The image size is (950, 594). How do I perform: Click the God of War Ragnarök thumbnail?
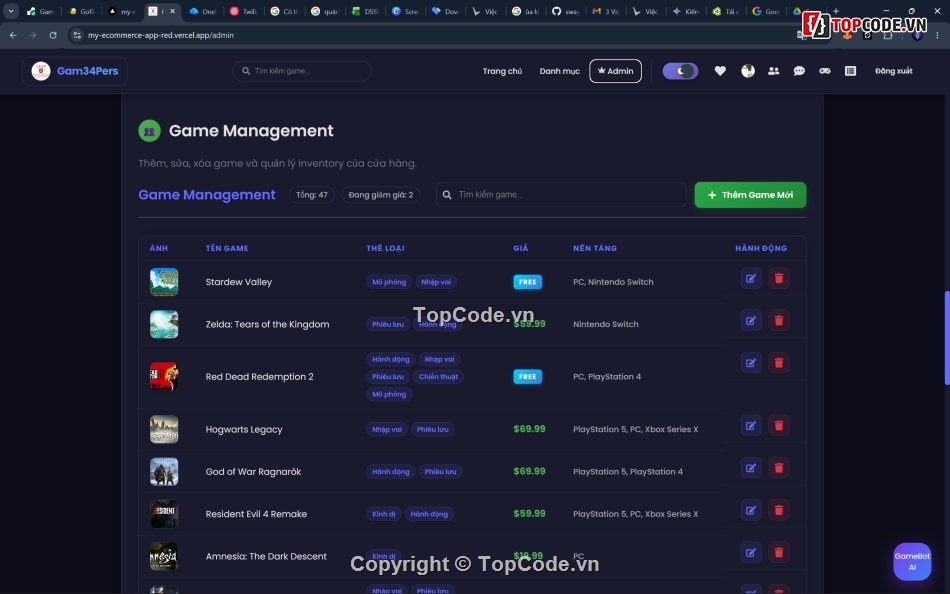[x=164, y=472]
